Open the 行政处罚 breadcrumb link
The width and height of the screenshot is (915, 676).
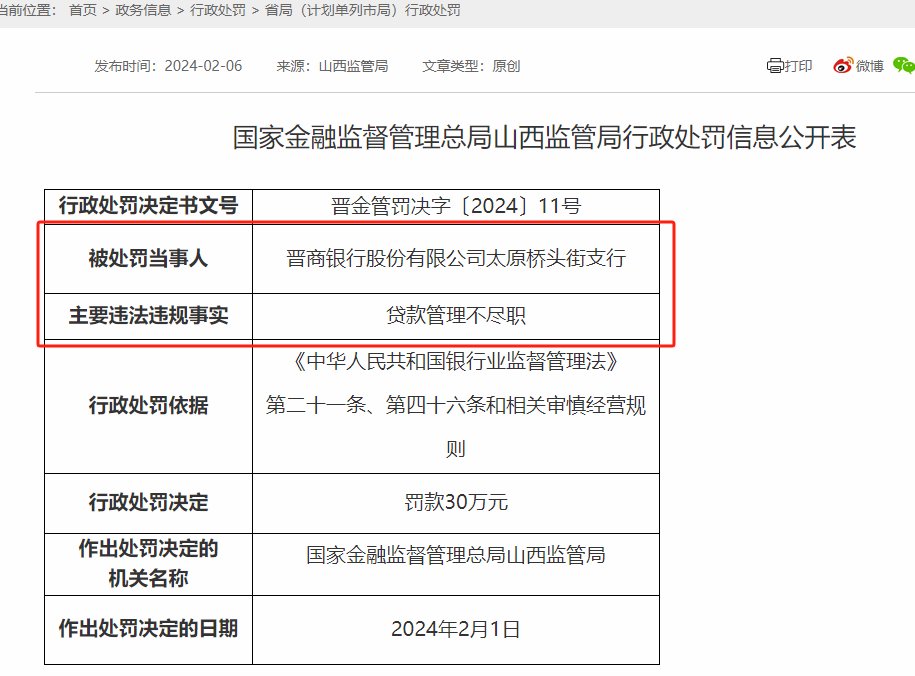click(x=218, y=10)
